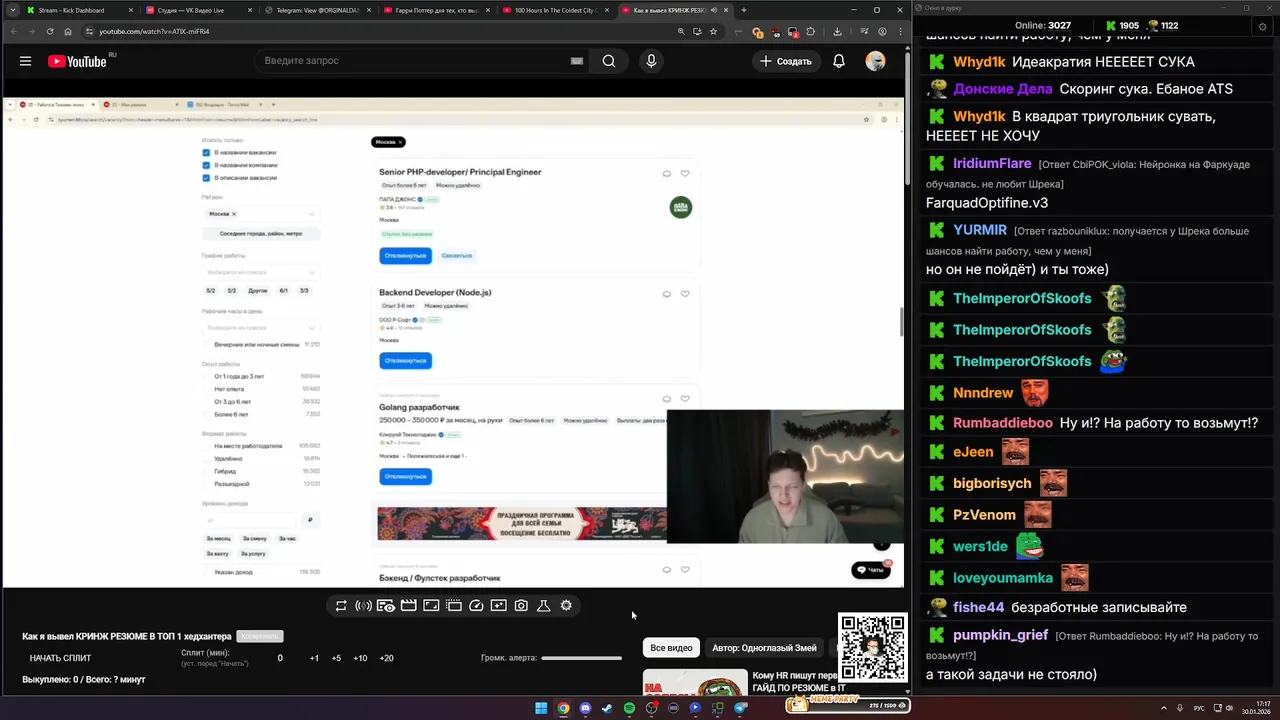Add +10 minutes to the split

click(360, 658)
